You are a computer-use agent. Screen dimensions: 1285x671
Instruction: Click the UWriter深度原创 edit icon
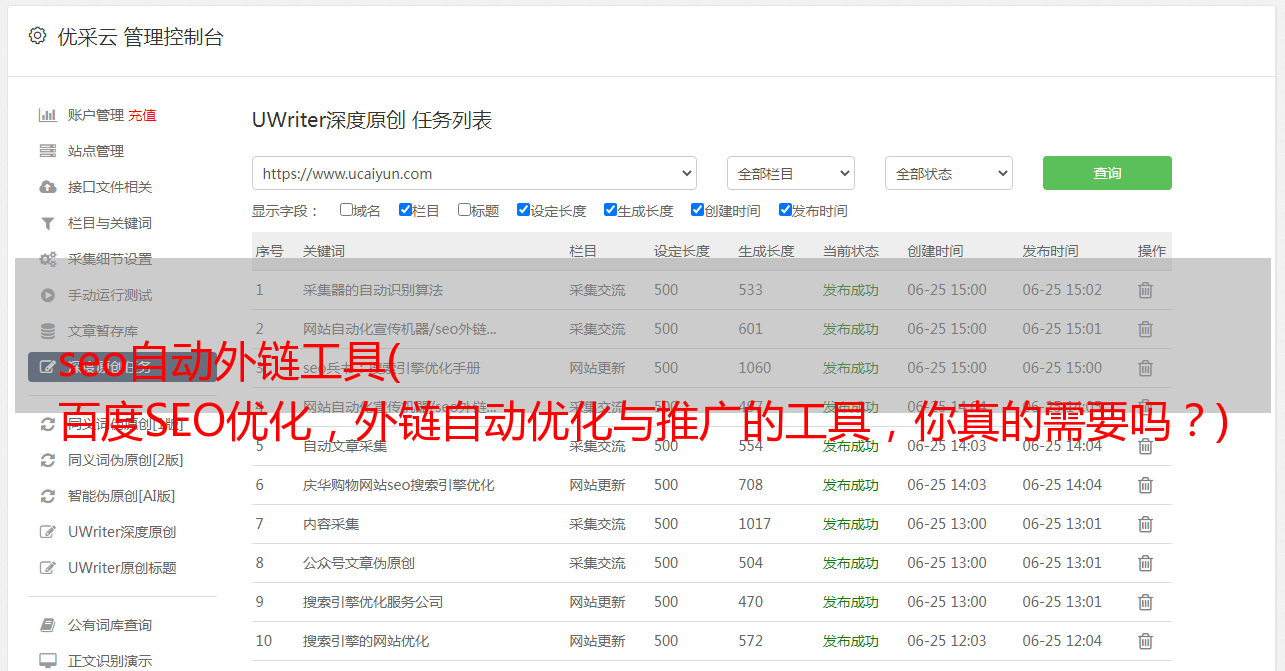point(47,532)
